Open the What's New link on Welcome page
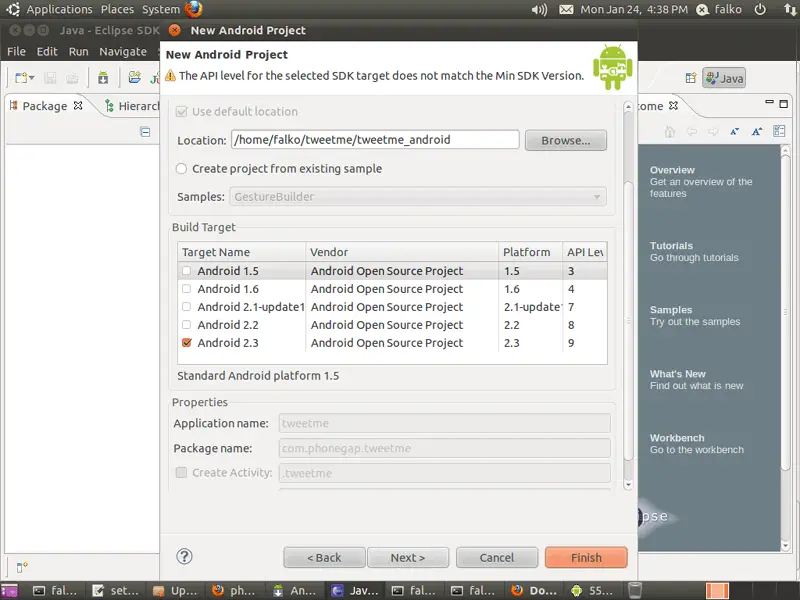Image resolution: width=800 pixels, height=600 pixels. 677,374
